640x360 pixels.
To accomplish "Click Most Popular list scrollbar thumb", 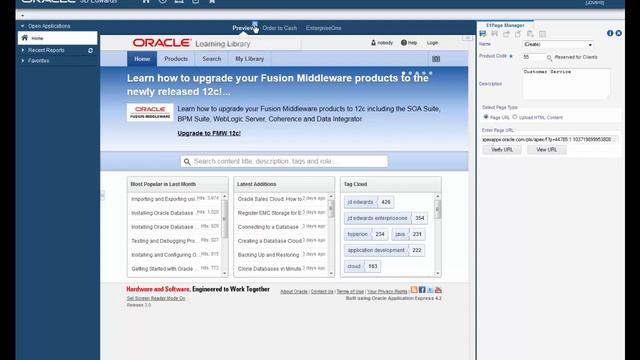I will 224,218.
